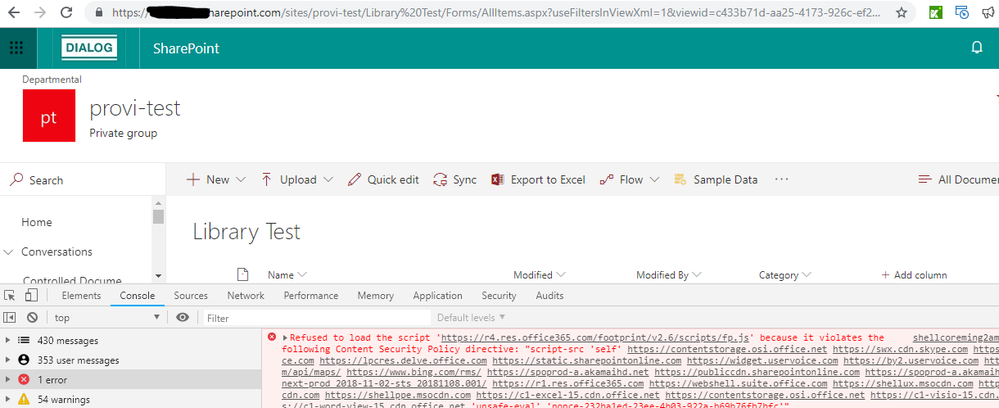Click the Sample Data command

716,180
